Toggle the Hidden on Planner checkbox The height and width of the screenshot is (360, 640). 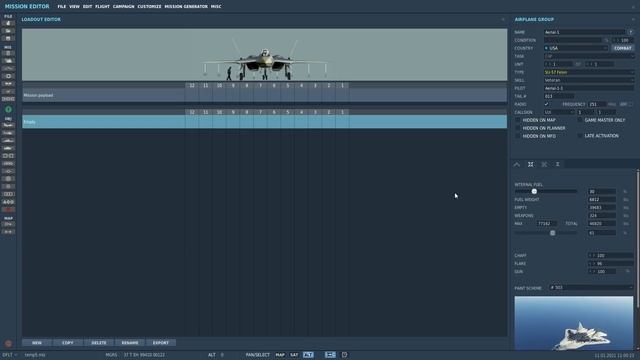tap(518, 128)
